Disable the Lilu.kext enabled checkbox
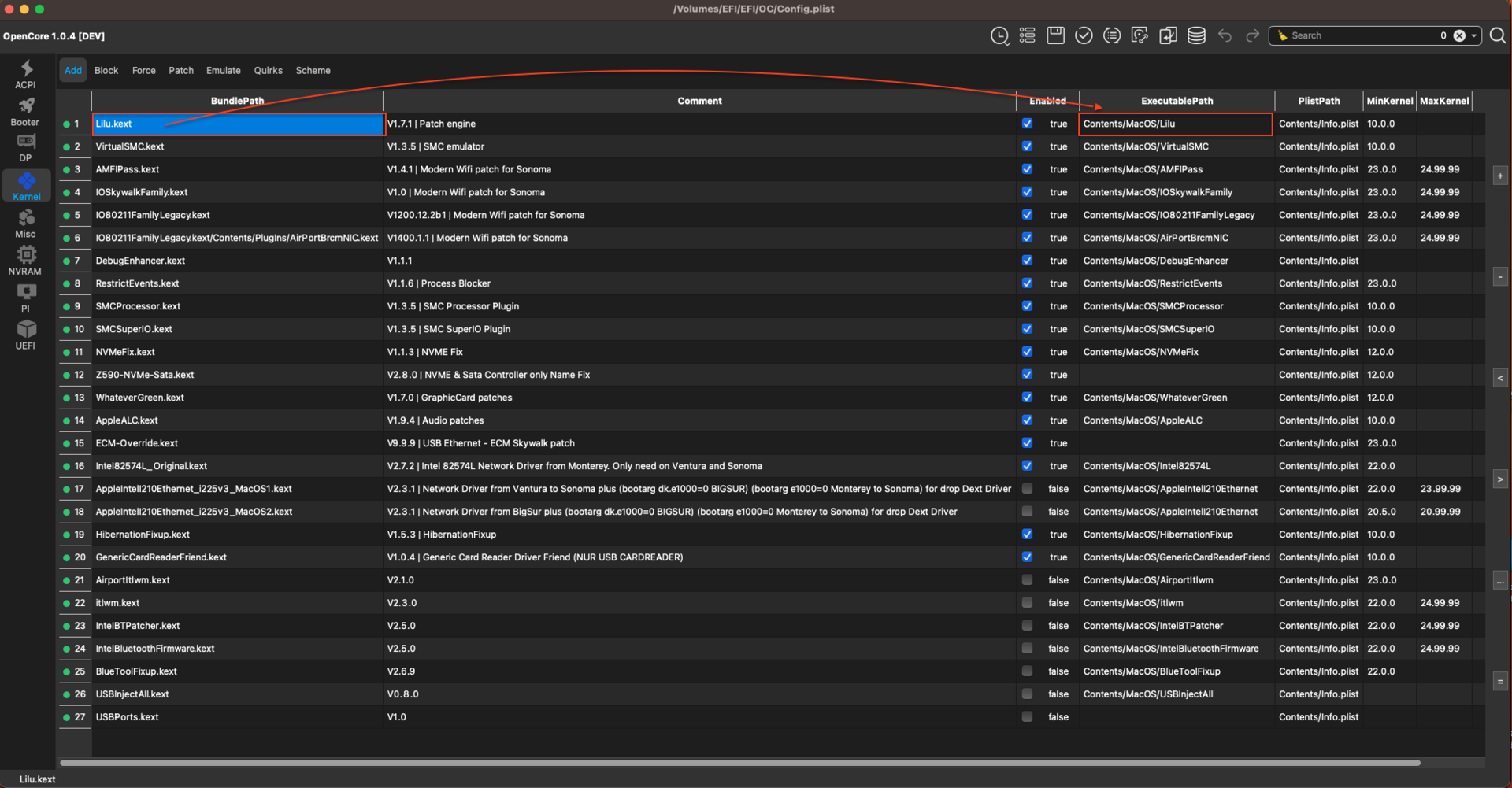This screenshot has width=1512, height=788. [1027, 124]
